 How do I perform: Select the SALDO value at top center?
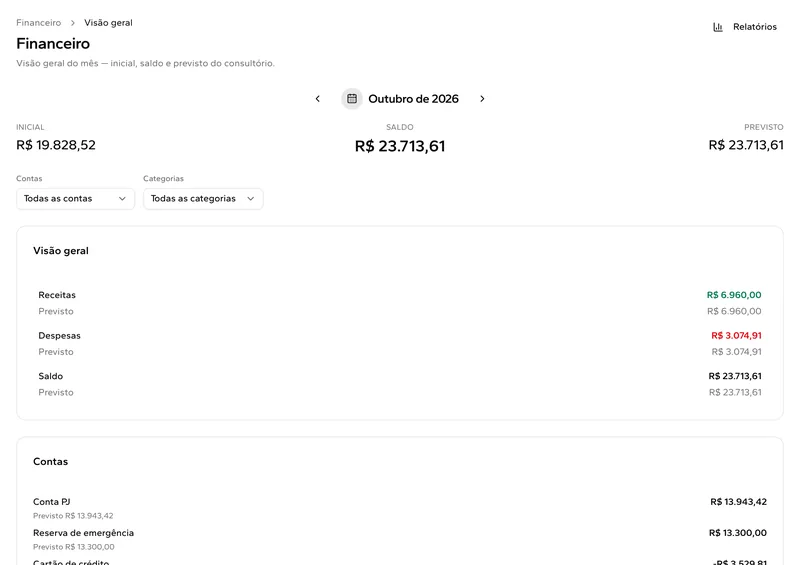coord(400,146)
